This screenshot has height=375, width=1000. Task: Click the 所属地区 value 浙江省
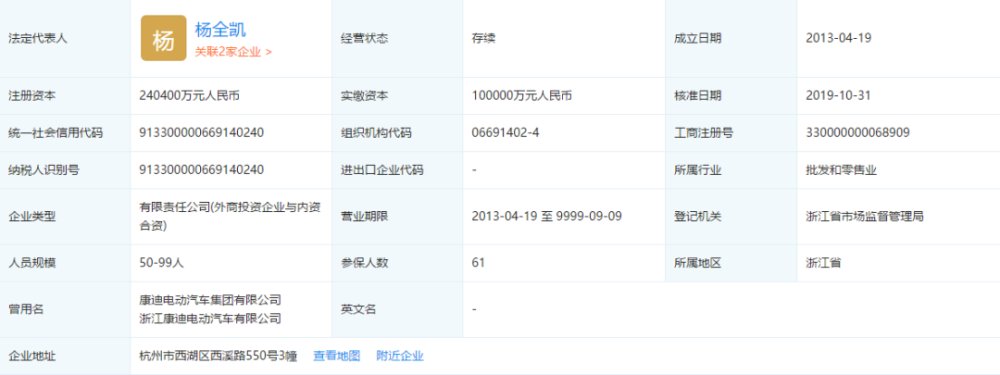coord(823,262)
